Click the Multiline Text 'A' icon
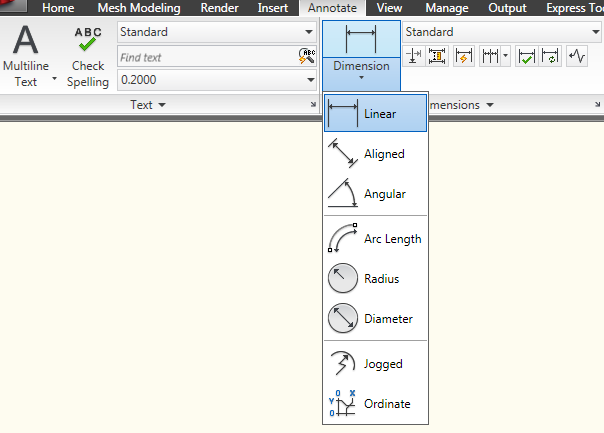 tap(26, 40)
